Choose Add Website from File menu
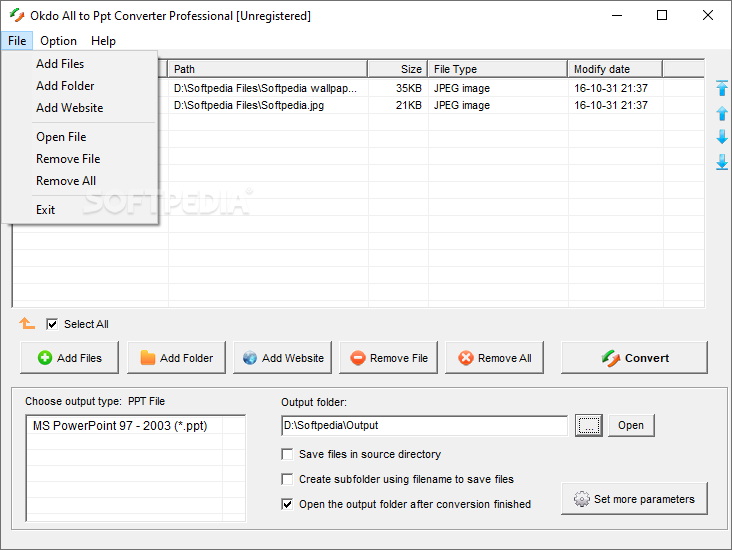The width and height of the screenshot is (732, 550). [79, 108]
